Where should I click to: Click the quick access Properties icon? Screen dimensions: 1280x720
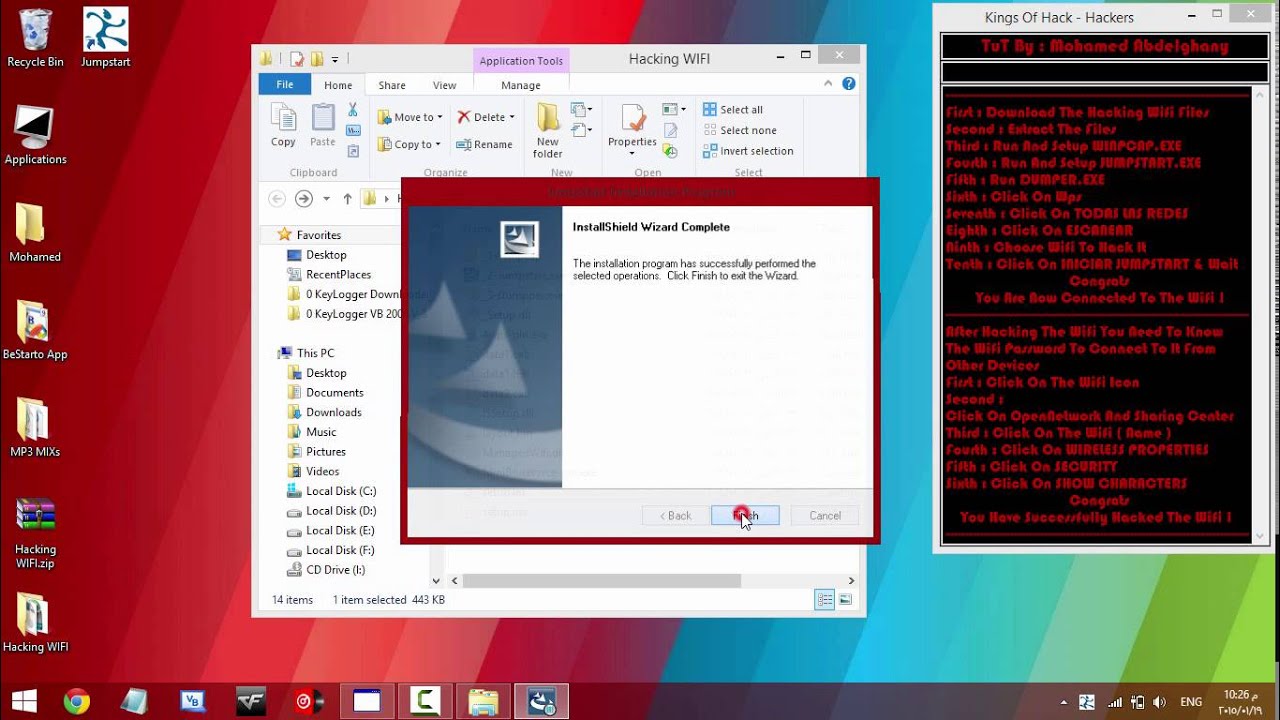pos(296,59)
